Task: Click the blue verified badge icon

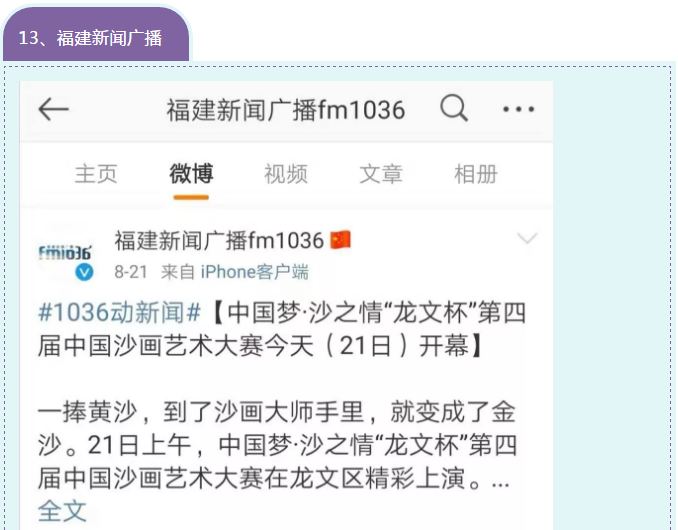Action: tap(84, 272)
